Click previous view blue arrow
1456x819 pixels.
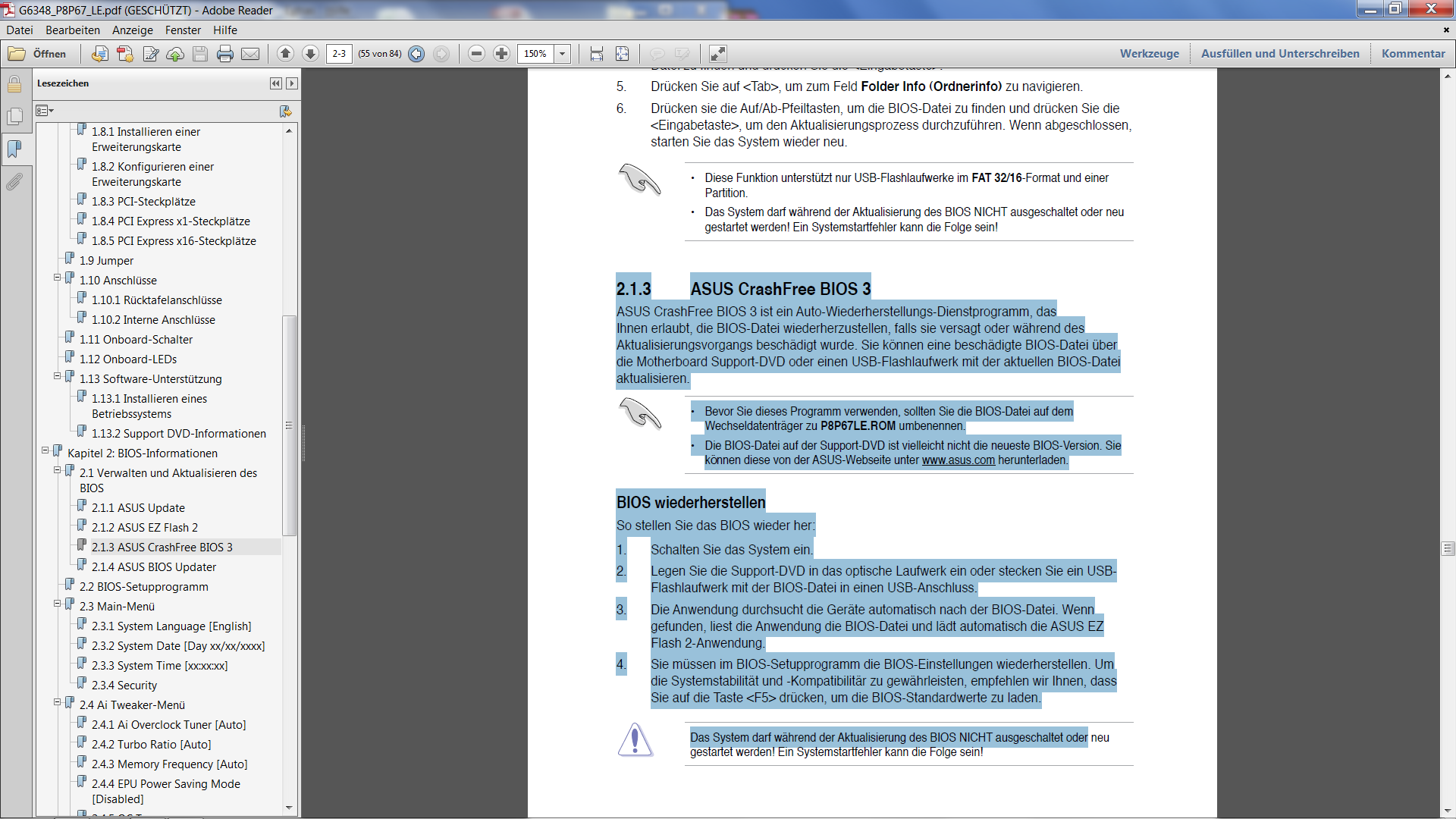(x=416, y=54)
